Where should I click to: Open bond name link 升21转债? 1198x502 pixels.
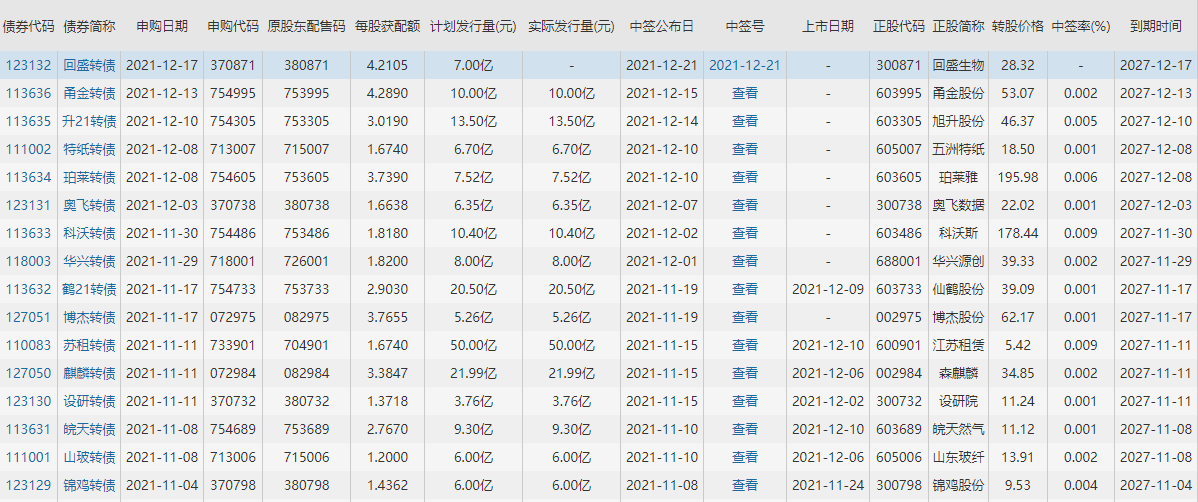pyautogui.click(x=89, y=121)
